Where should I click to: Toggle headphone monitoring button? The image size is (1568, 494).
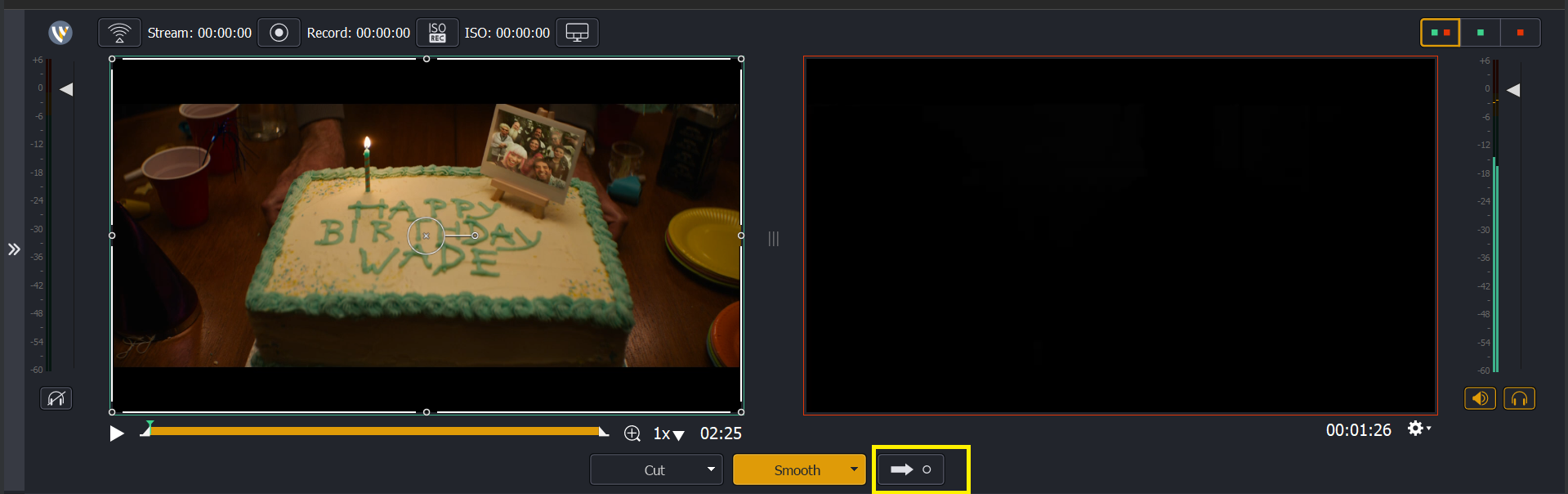coord(1519,398)
